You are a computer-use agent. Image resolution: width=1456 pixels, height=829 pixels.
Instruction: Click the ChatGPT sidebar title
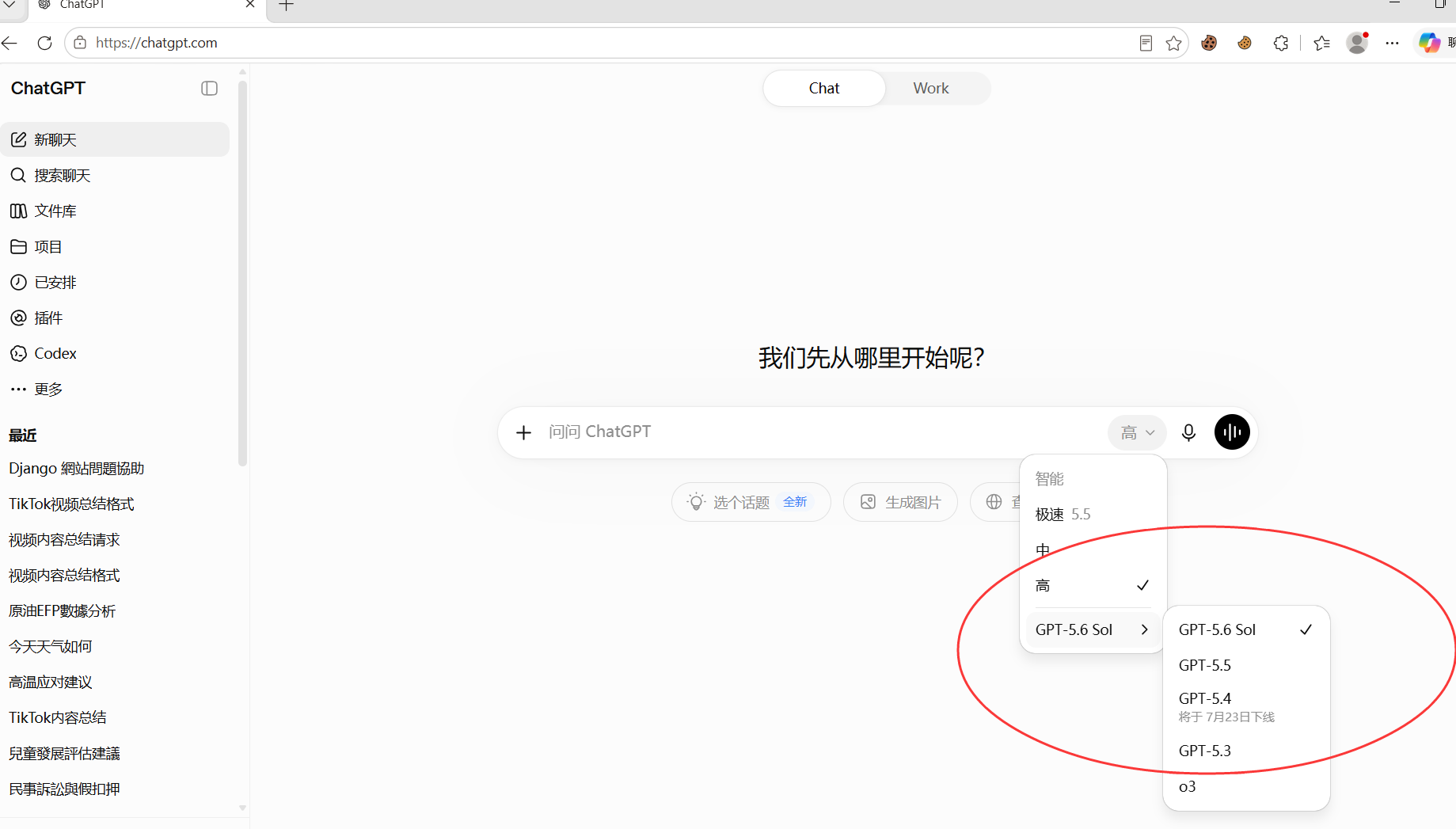point(48,88)
